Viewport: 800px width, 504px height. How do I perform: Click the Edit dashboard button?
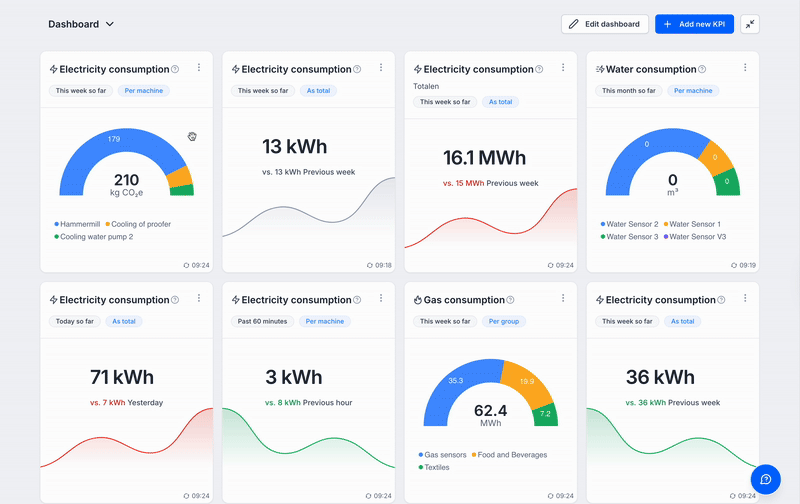(605, 24)
